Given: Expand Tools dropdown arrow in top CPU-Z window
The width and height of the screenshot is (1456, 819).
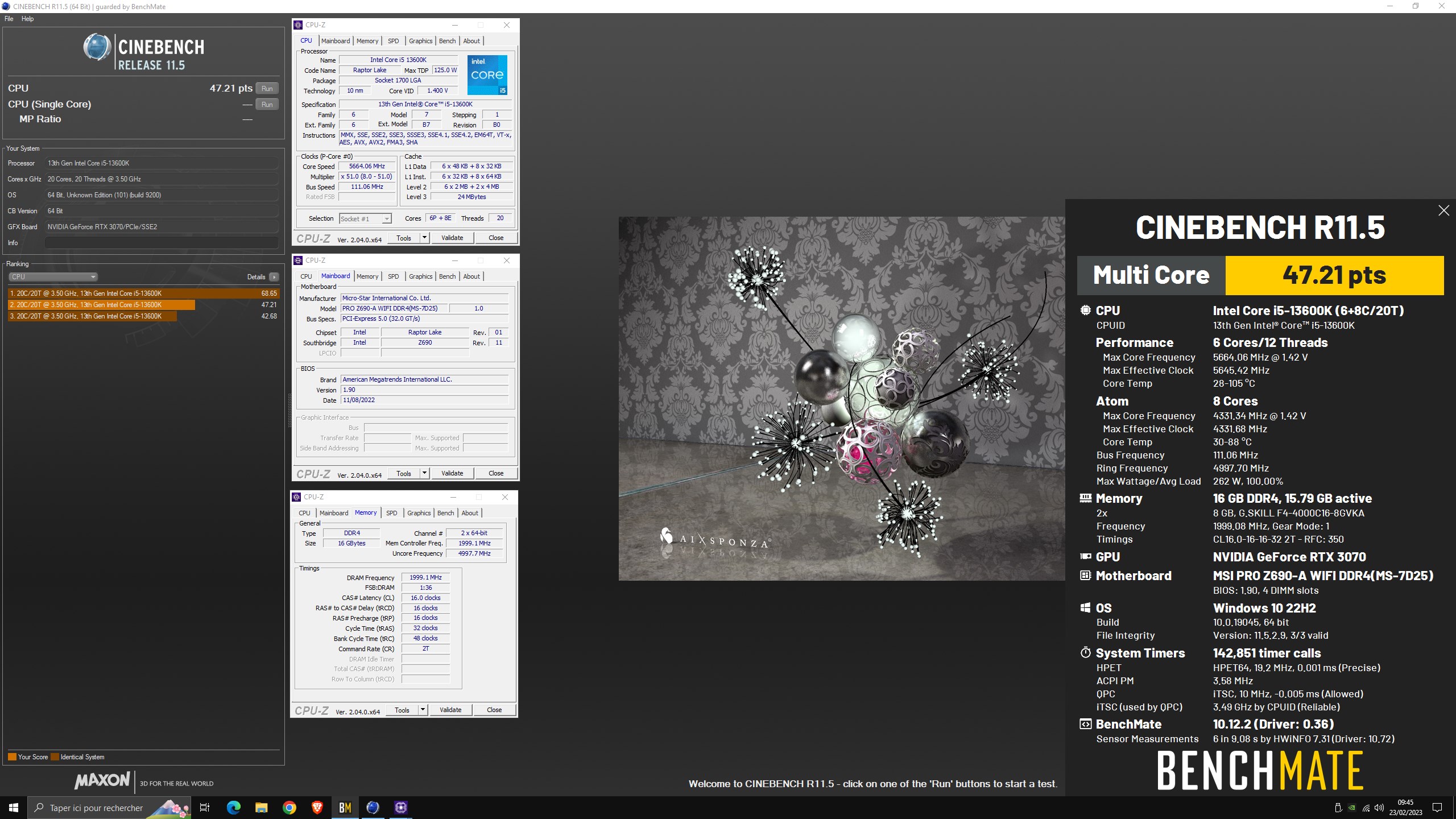Looking at the screenshot, I should pos(424,238).
